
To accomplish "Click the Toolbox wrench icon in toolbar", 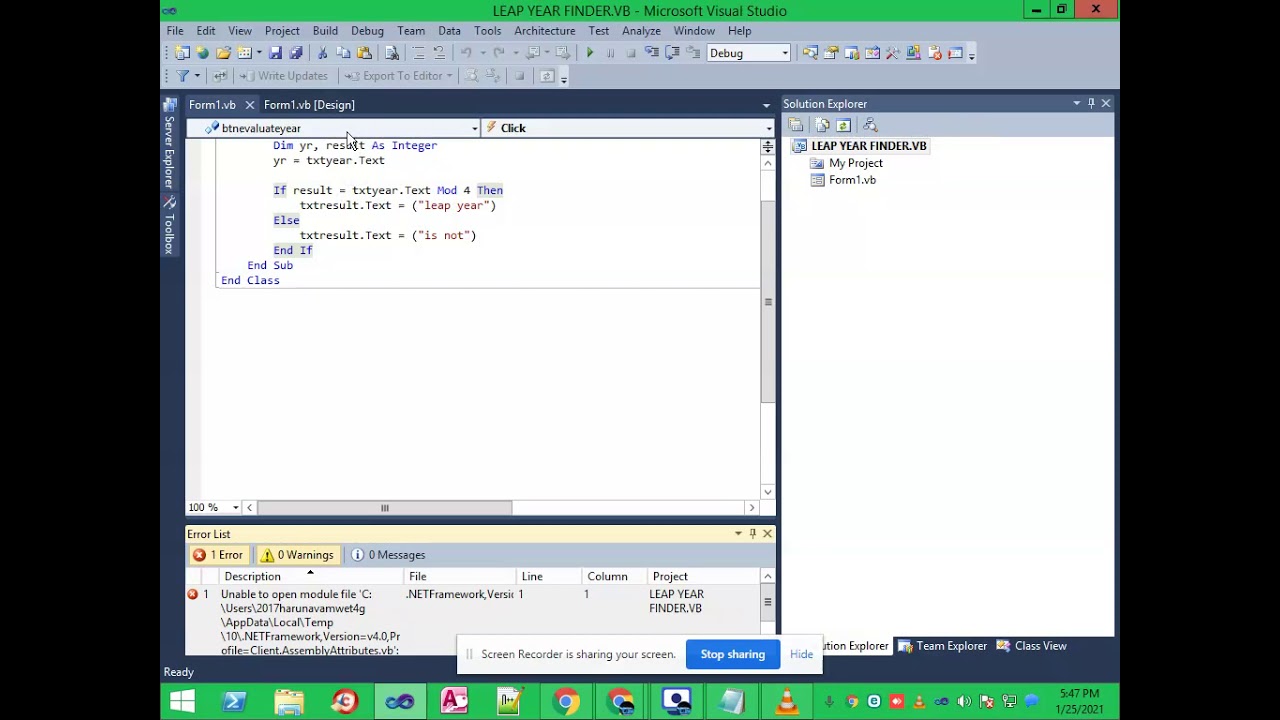I will coord(892,53).
